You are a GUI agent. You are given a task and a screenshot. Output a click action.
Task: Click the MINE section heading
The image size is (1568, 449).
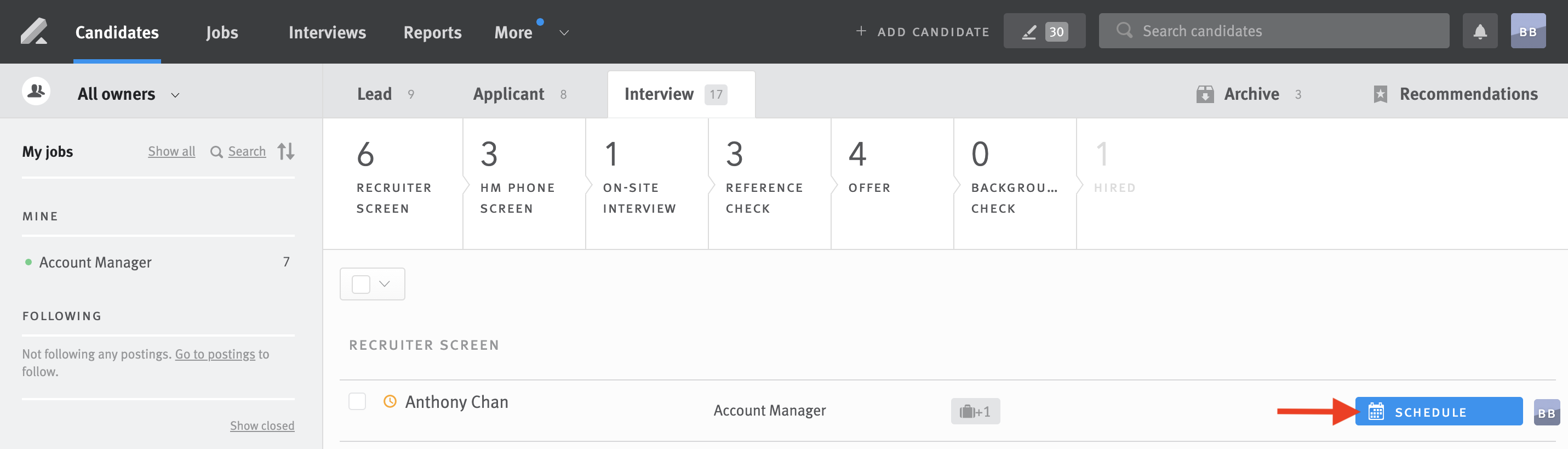(x=40, y=216)
